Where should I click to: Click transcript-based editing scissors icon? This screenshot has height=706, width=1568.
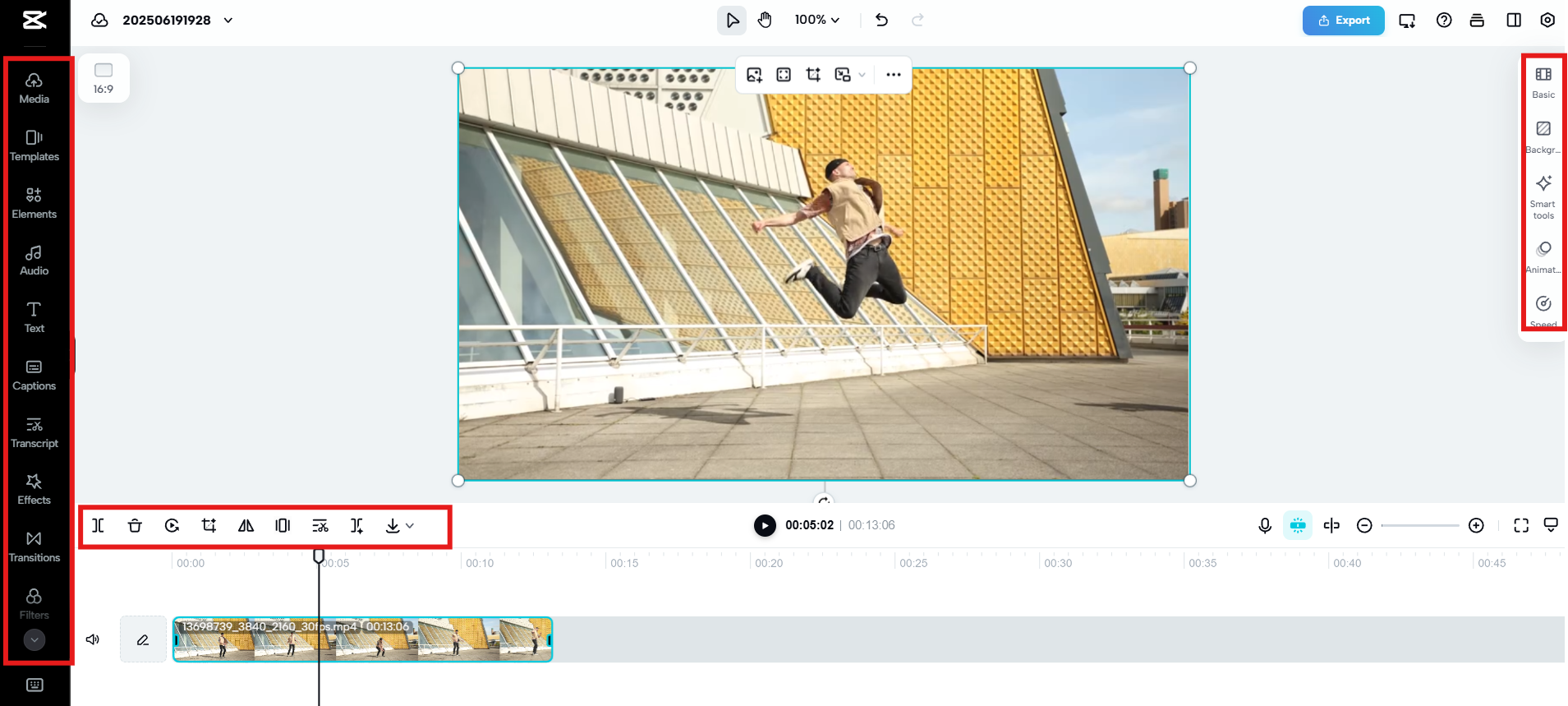point(320,525)
